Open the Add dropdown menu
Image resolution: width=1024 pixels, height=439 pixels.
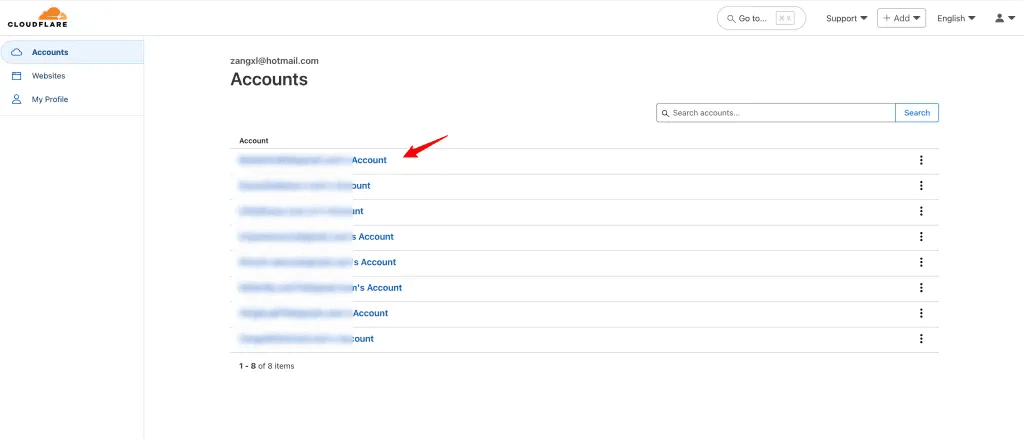901,18
